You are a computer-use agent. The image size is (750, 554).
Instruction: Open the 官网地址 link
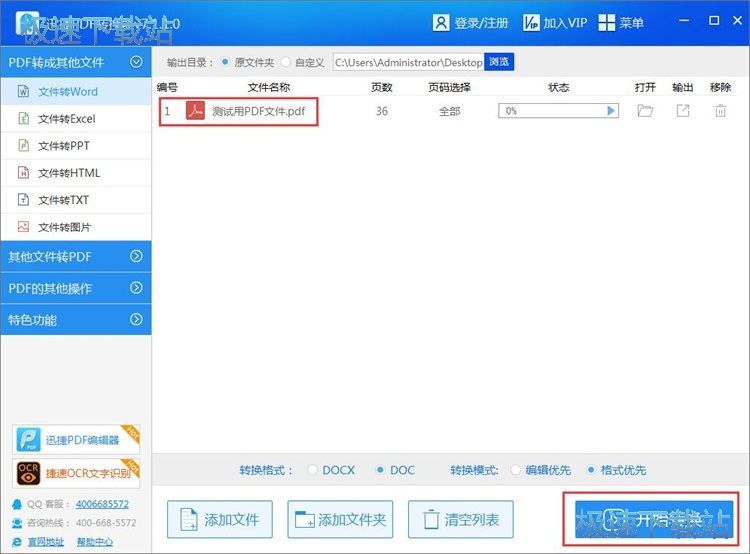[45, 542]
